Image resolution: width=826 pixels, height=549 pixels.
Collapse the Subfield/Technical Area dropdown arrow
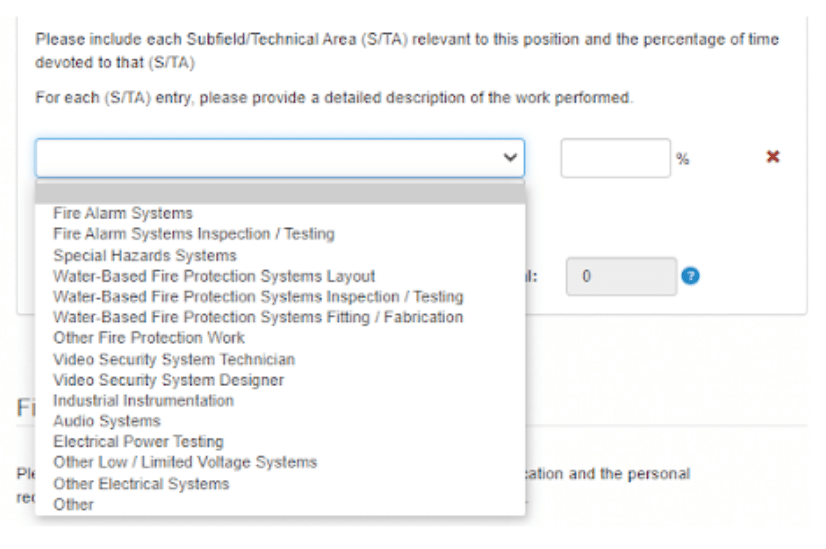[509, 158]
